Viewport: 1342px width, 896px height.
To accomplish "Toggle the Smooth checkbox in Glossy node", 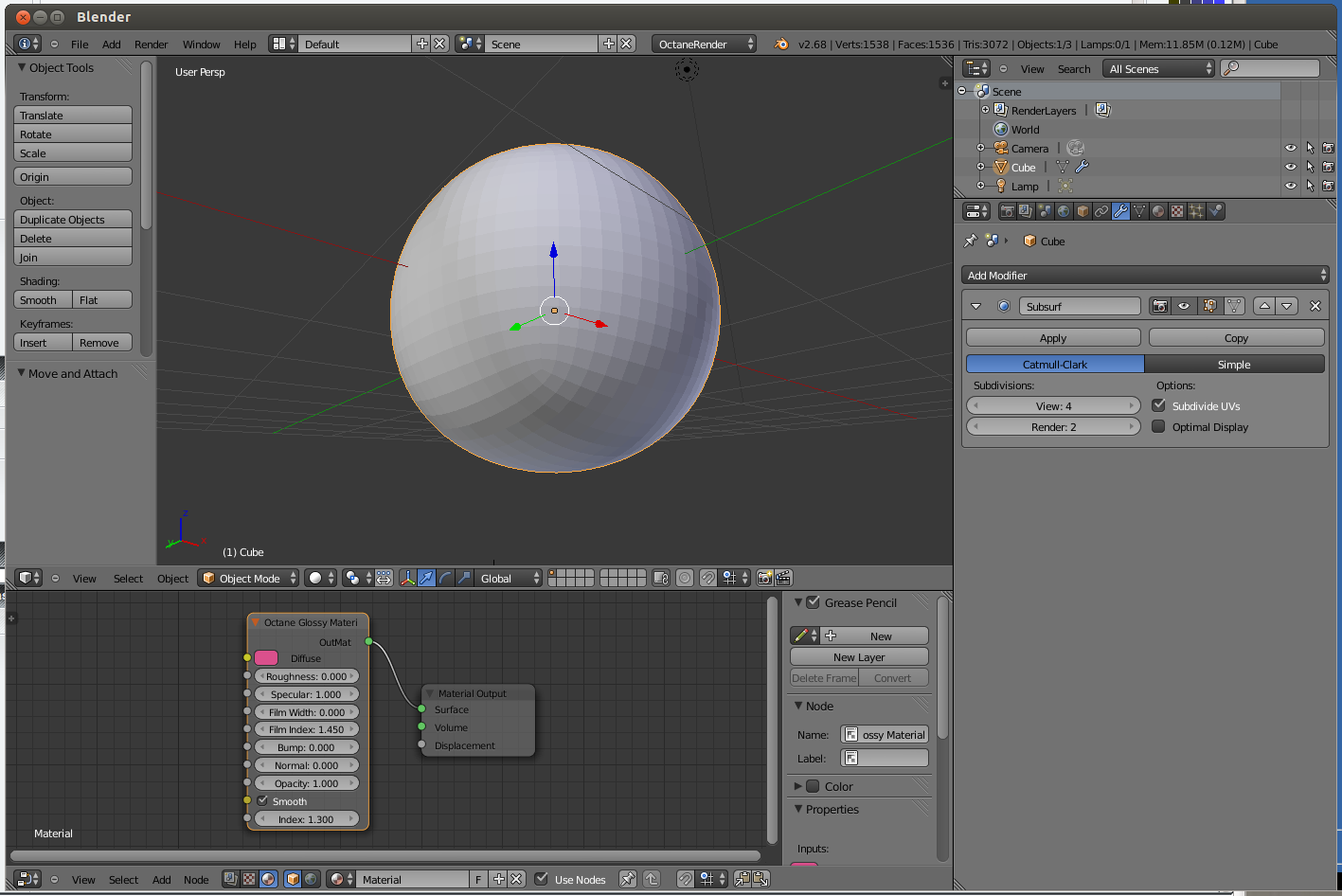I will pyautogui.click(x=263, y=801).
